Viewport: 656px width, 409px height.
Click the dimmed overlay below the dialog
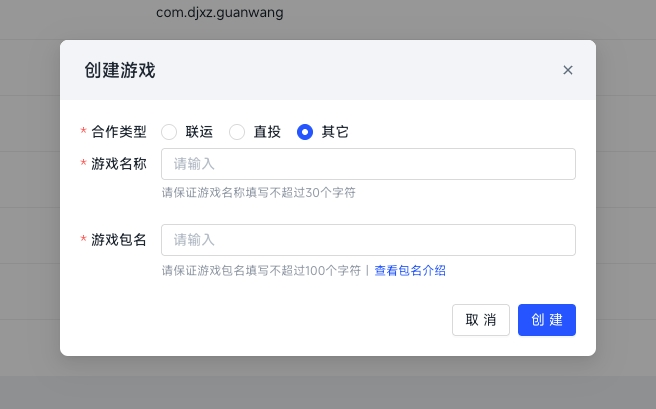pos(328,385)
